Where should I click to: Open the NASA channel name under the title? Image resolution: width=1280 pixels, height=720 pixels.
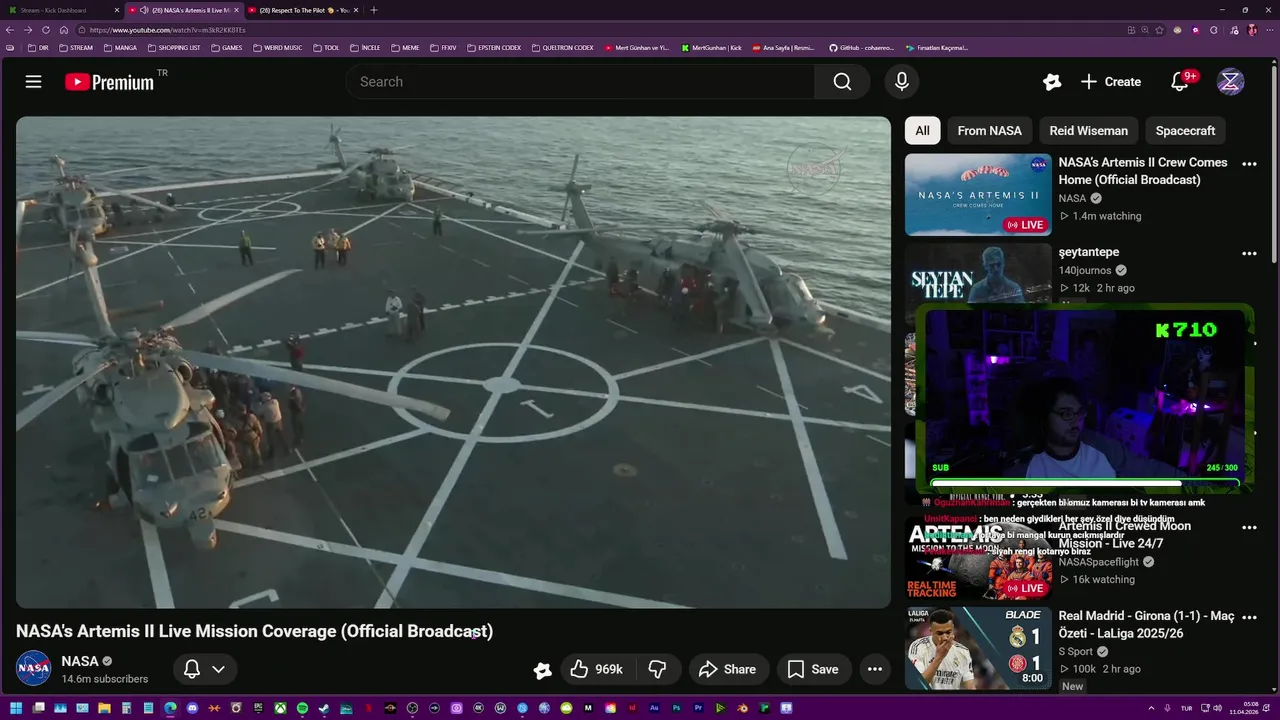pos(80,661)
